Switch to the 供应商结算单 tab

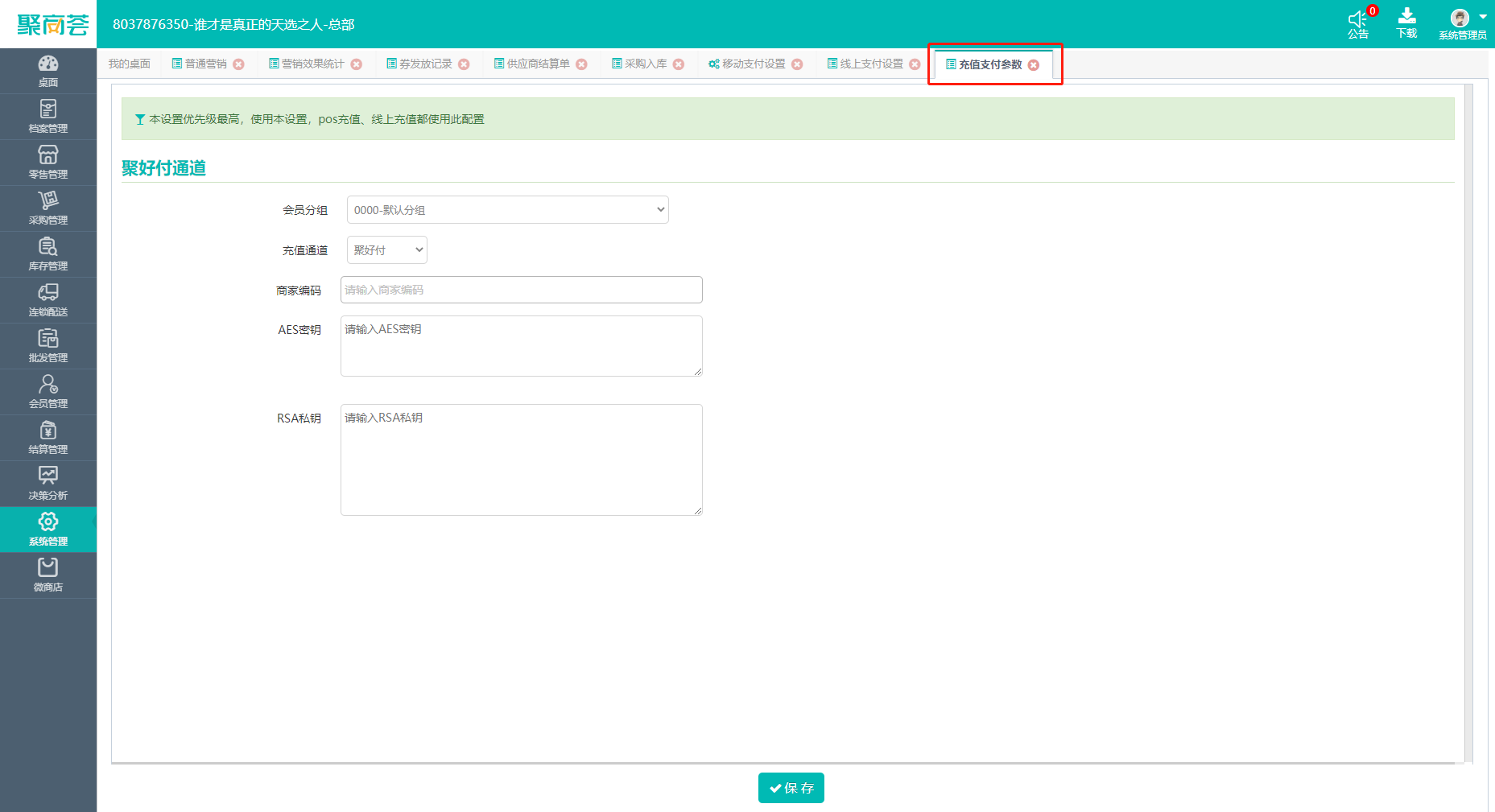click(x=532, y=64)
